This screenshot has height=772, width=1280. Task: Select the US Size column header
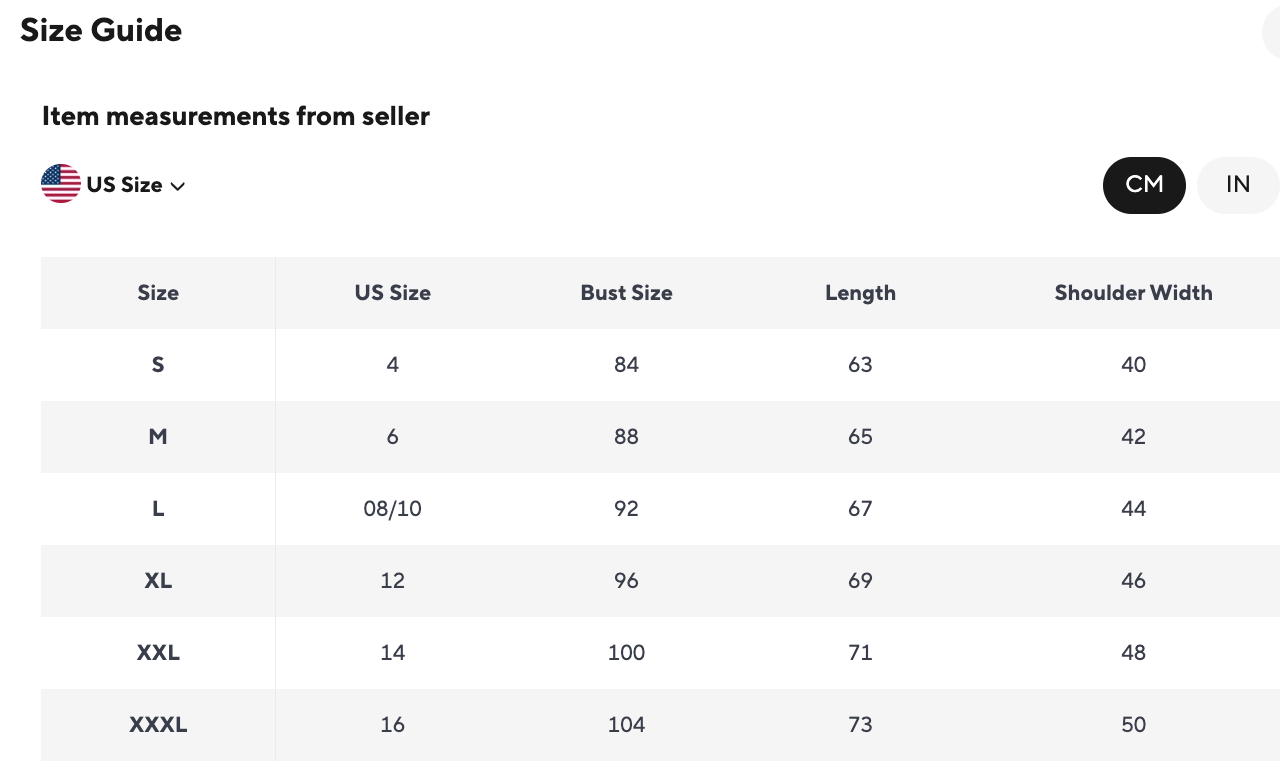(392, 293)
